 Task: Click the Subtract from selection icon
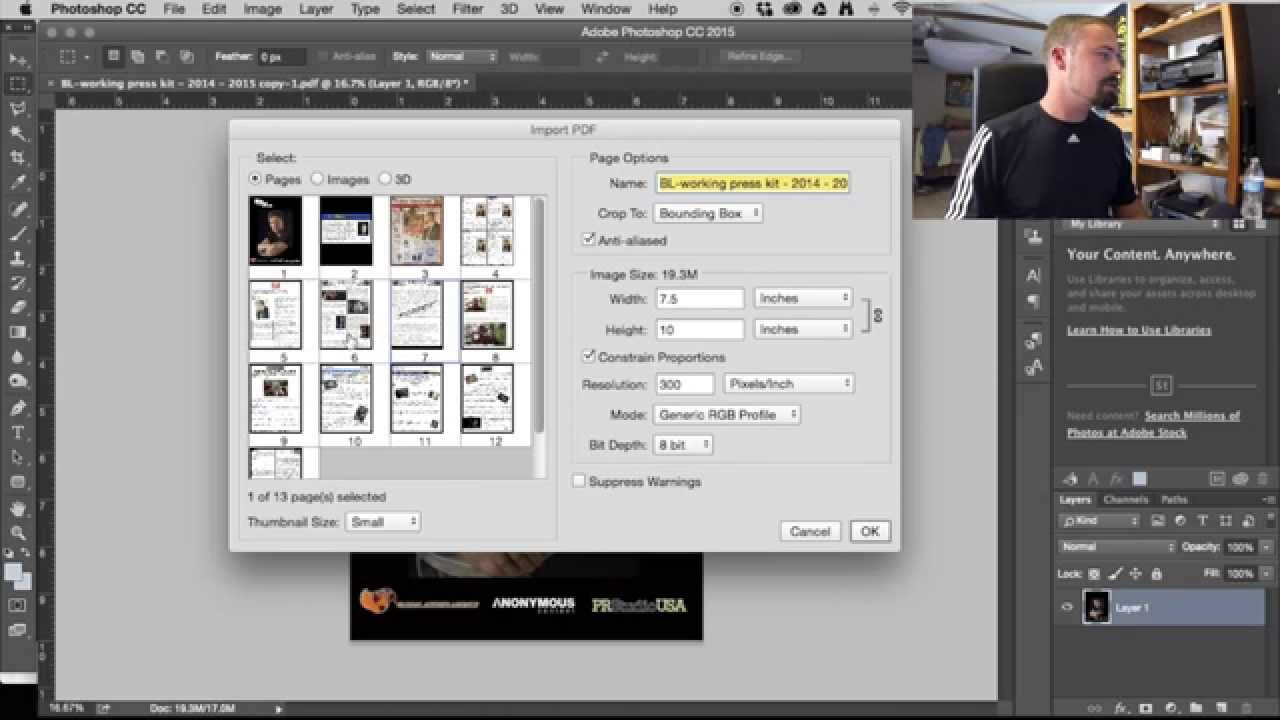pyautogui.click(x=162, y=57)
